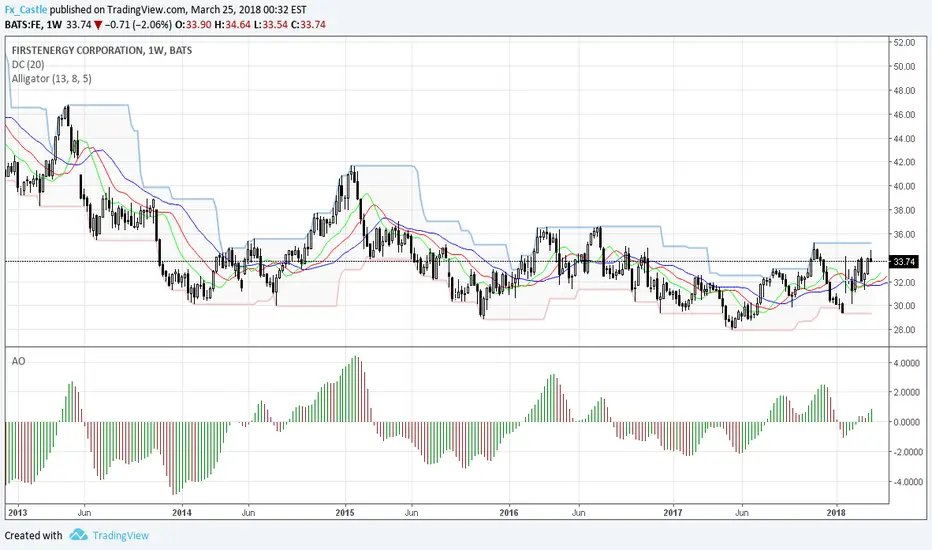Viewport: 932px width, 550px height.
Task: Click the L:33.54 low value
Action: click(x=272, y=24)
